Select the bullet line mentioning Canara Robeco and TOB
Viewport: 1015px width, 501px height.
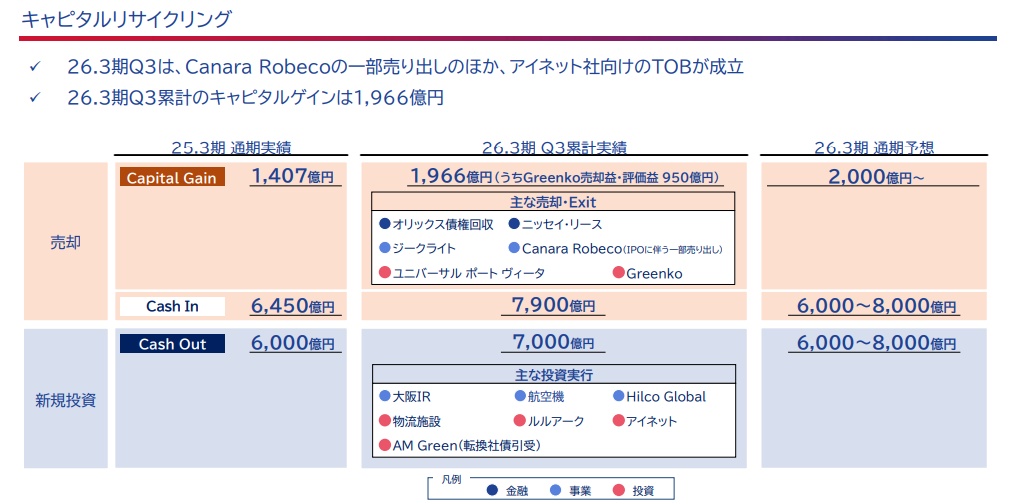pyautogui.click(x=405, y=67)
